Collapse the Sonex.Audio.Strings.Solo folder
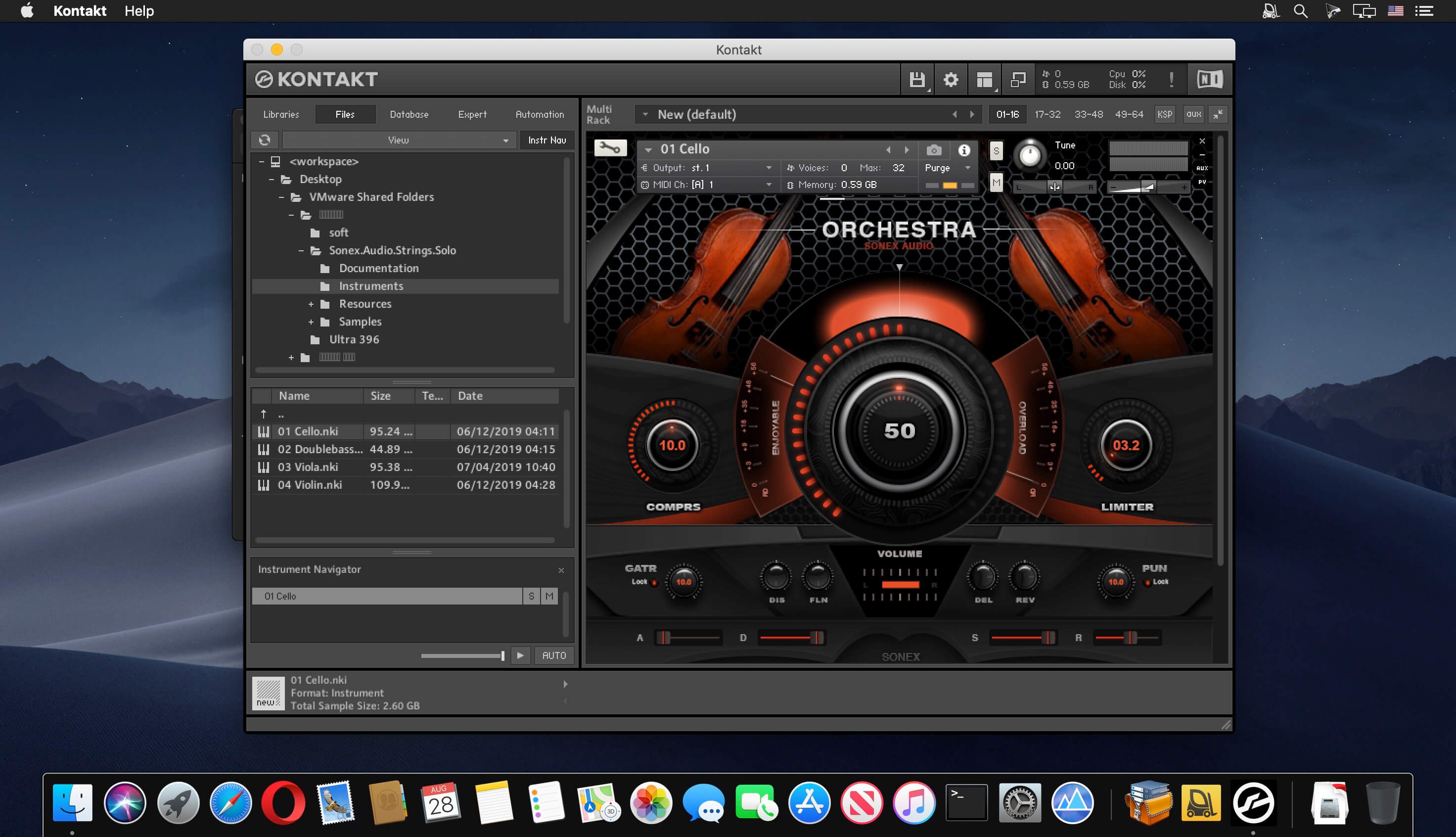 pyautogui.click(x=301, y=251)
